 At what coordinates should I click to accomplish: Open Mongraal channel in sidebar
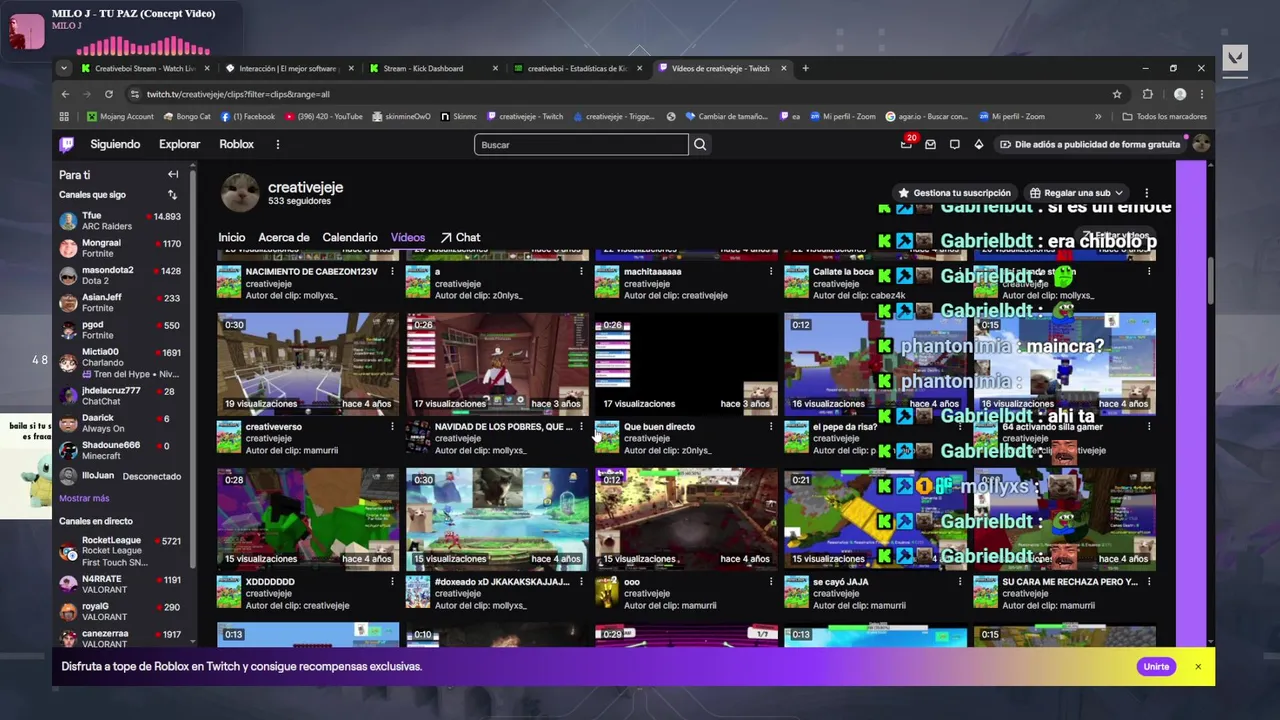[120, 248]
